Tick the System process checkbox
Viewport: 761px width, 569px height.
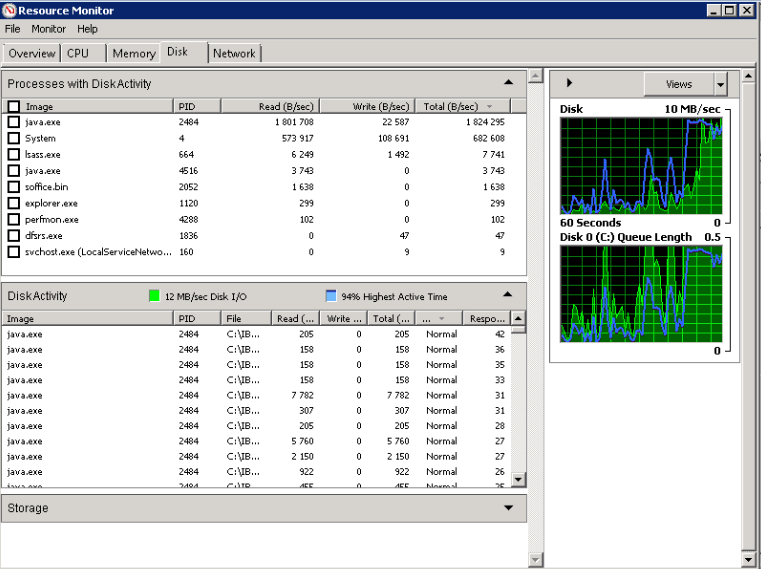[x=14, y=138]
